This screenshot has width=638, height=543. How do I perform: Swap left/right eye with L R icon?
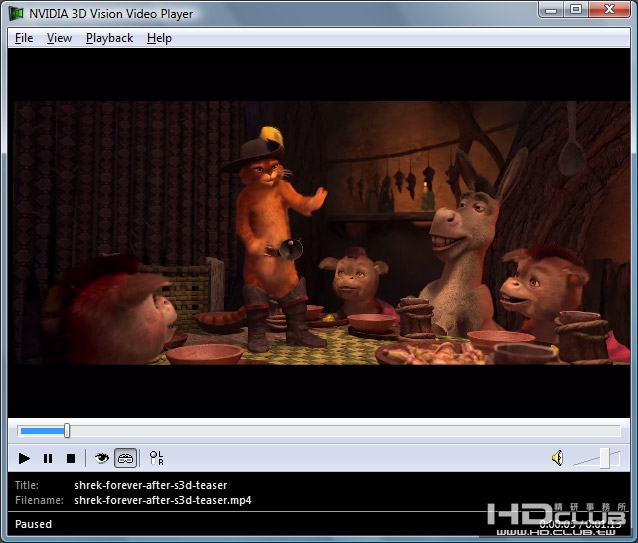pos(157,458)
